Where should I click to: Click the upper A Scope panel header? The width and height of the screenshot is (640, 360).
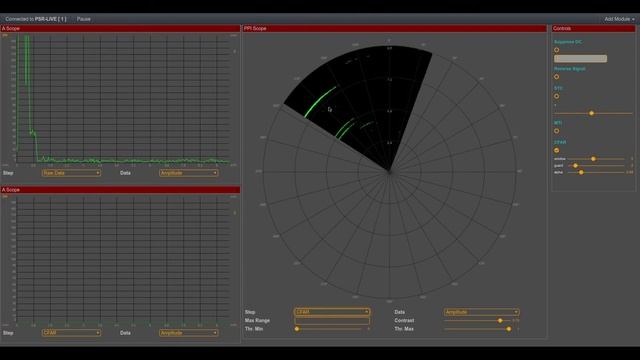click(x=120, y=29)
